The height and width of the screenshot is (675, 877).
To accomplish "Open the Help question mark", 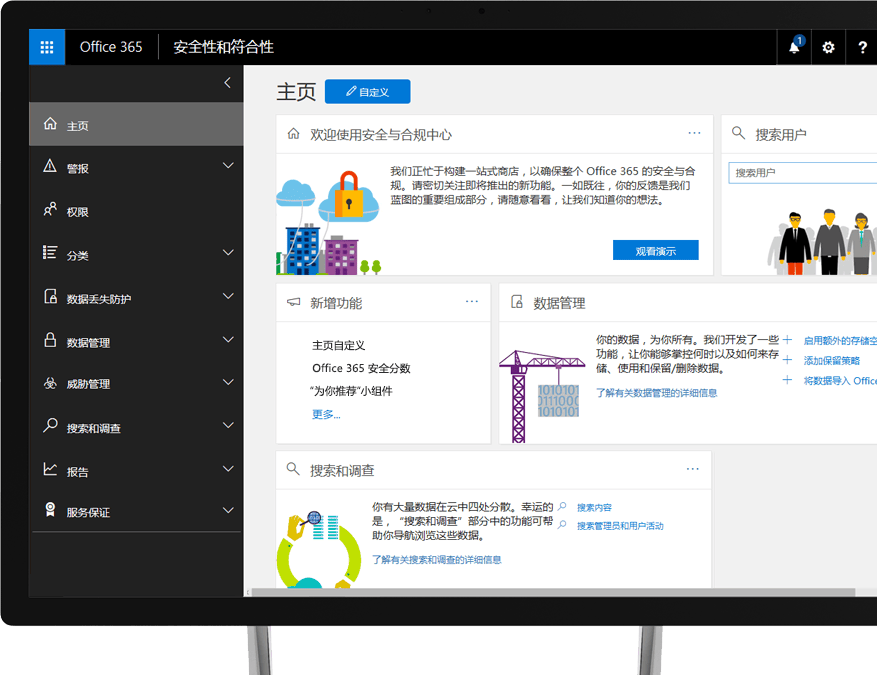I will (x=862, y=46).
